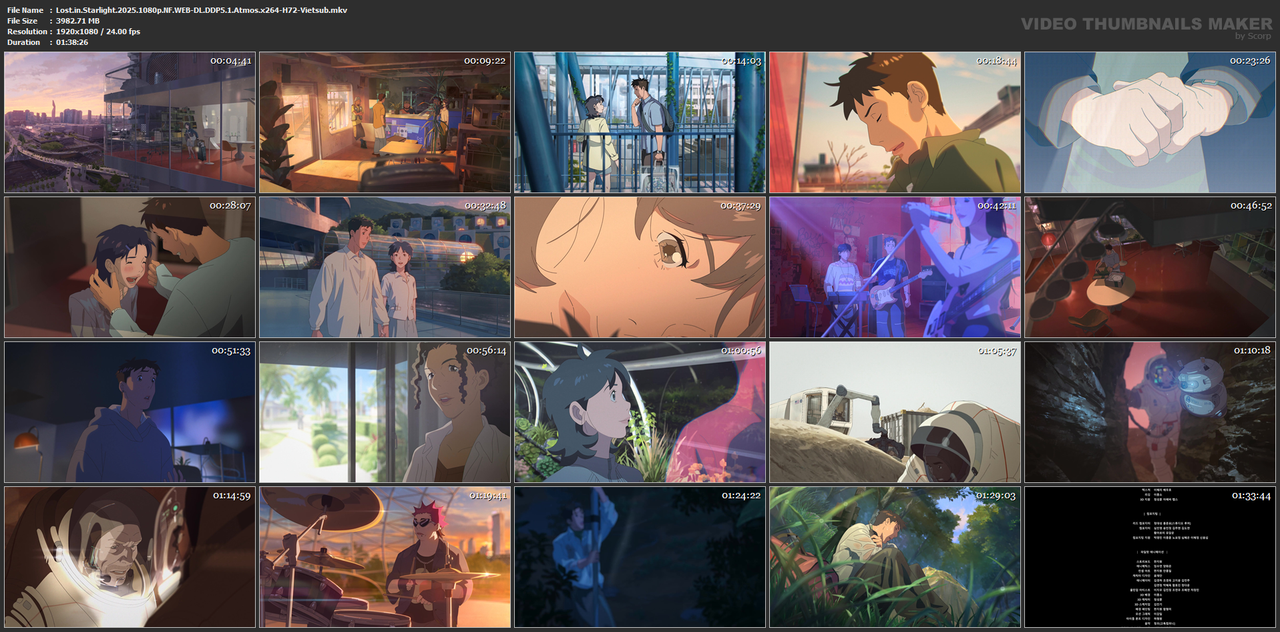Open the clasped hands thumbnail at 00:23:26
The width and height of the screenshot is (1280, 632).
[x=1150, y=123]
